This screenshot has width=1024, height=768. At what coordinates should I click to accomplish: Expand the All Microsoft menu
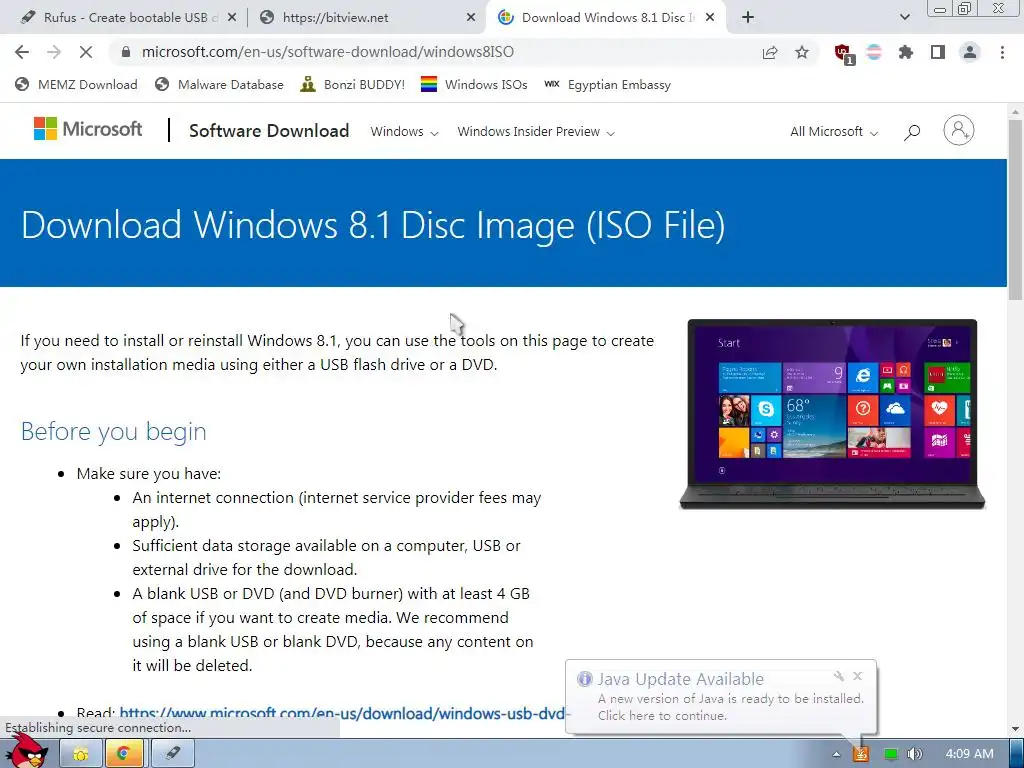[833, 132]
